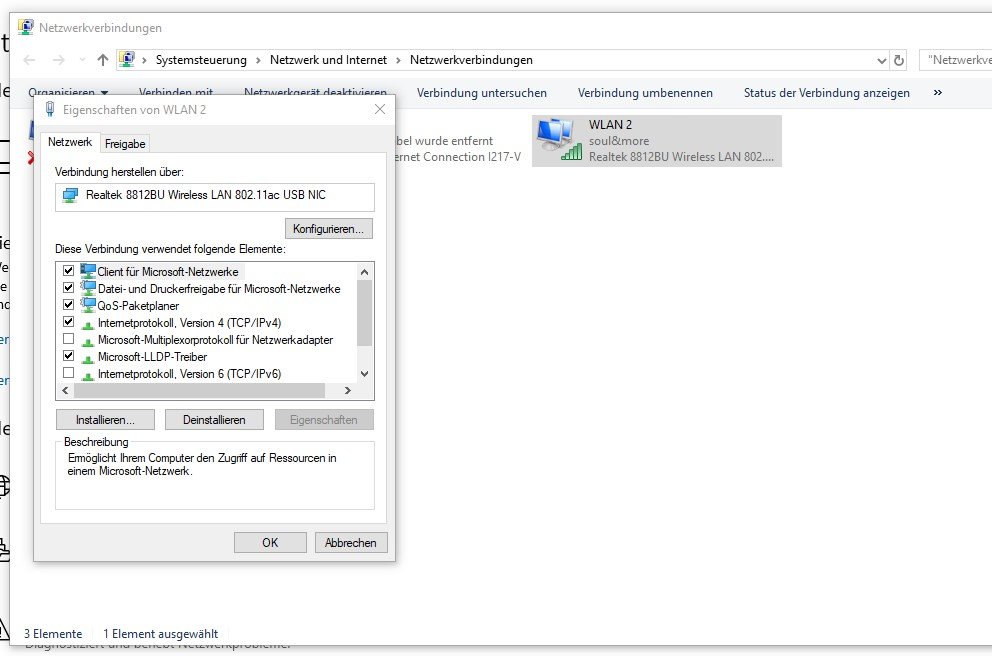
Task: Go back in navigation history
Action: 29,60
